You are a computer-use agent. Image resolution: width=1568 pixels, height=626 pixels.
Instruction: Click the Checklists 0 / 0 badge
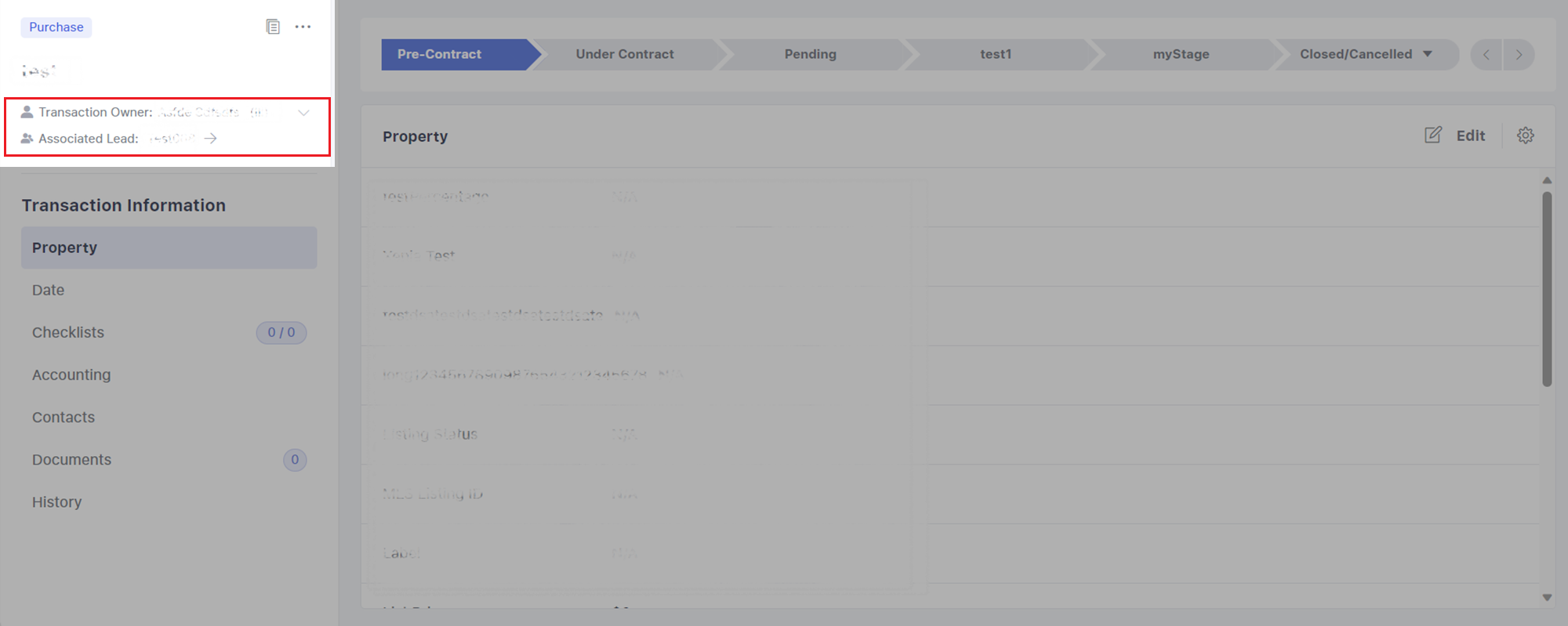pyautogui.click(x=281, y=332)
